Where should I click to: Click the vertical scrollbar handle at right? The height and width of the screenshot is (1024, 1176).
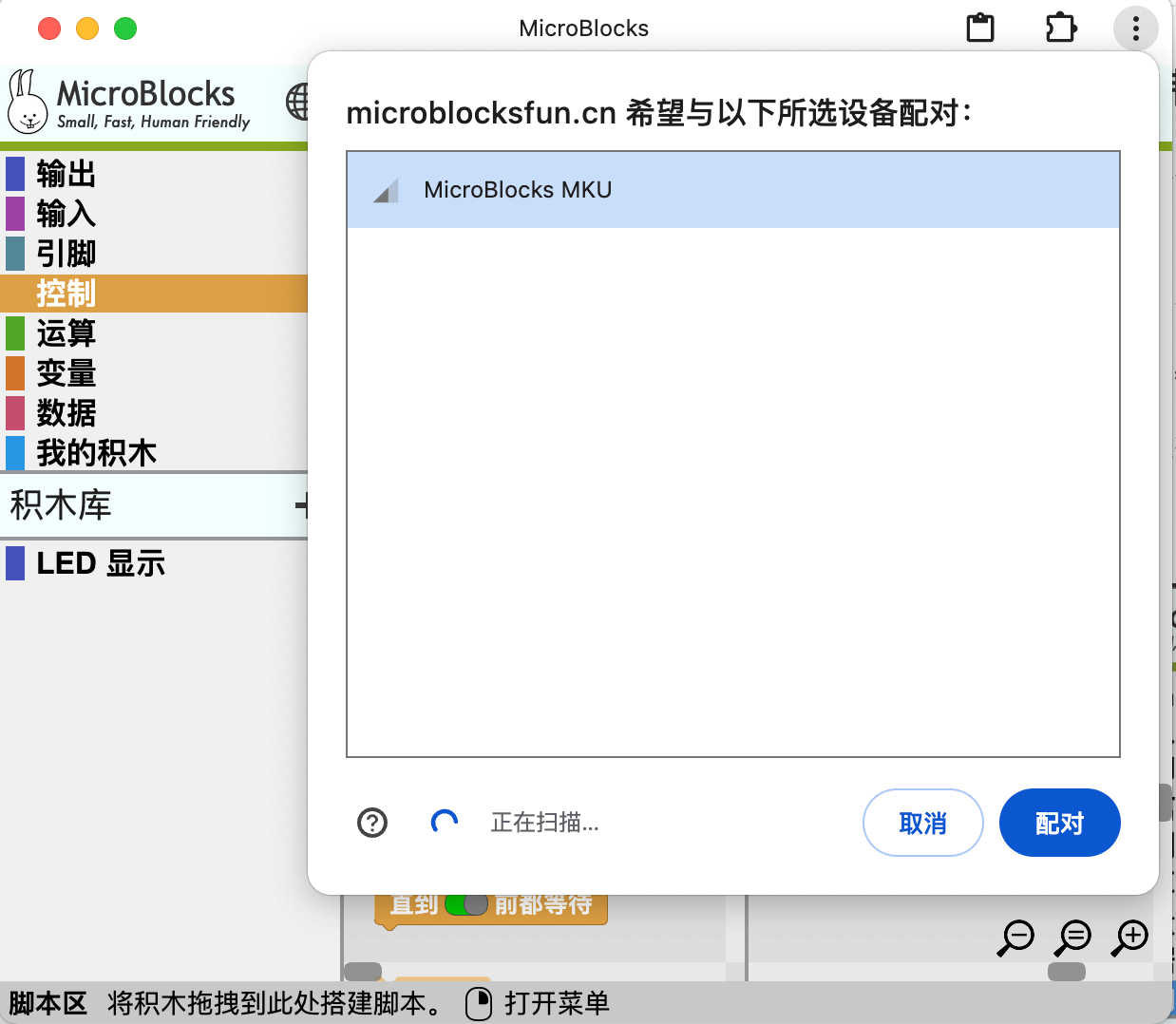pos(1165,803)
